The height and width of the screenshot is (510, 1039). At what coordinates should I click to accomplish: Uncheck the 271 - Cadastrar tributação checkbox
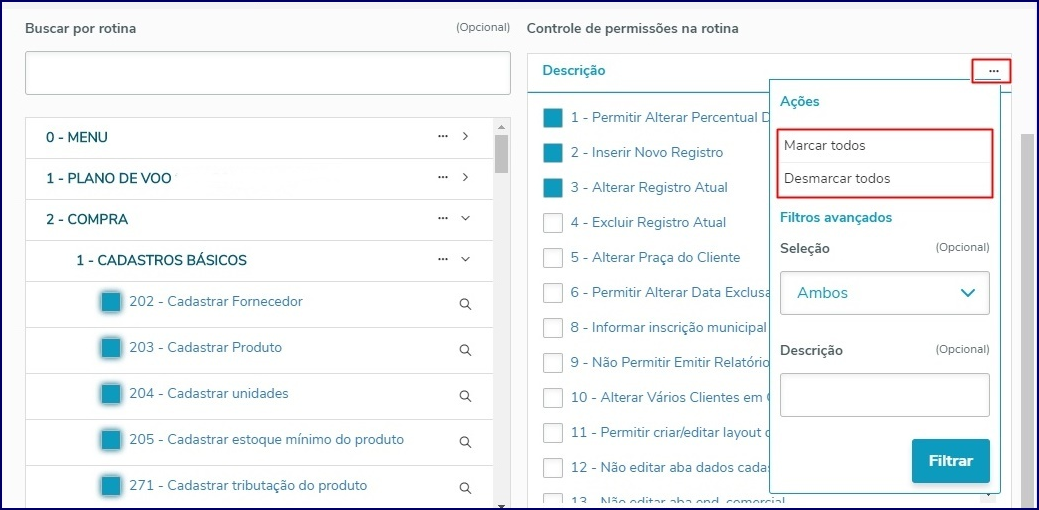click(111, 486)
